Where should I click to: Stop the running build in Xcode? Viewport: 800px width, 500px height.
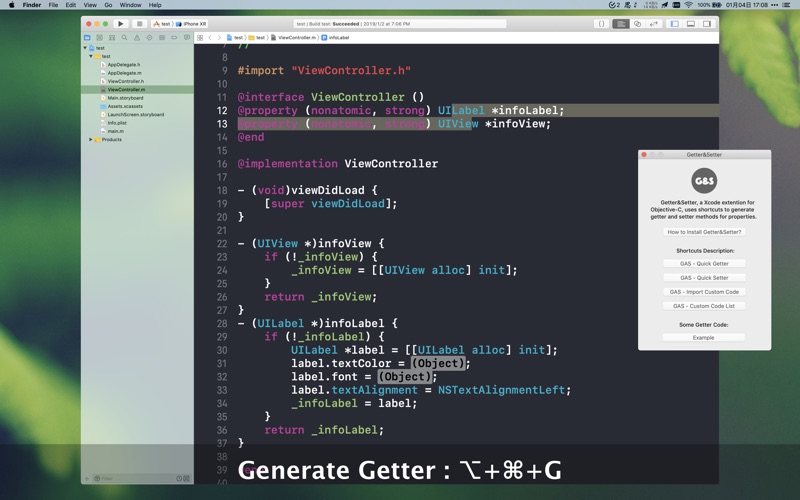click(x=139, y=23)
